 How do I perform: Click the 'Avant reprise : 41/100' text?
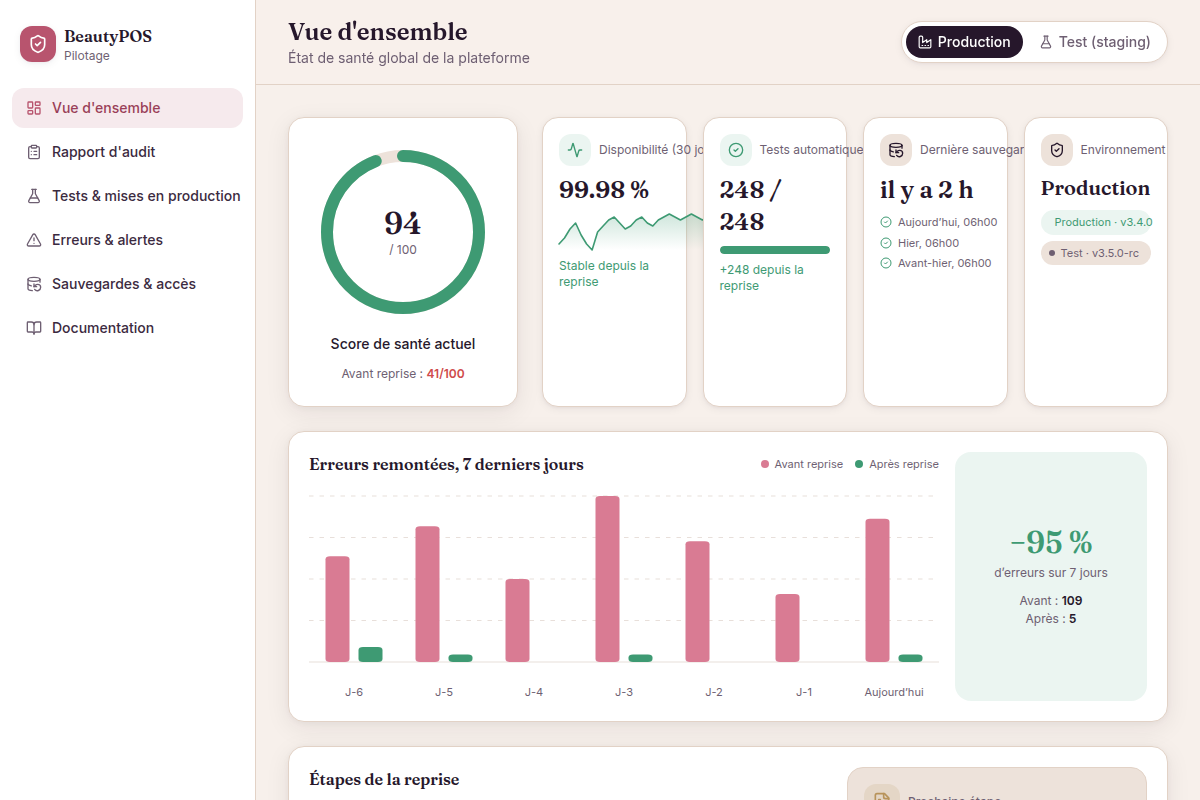pos(403,374)
